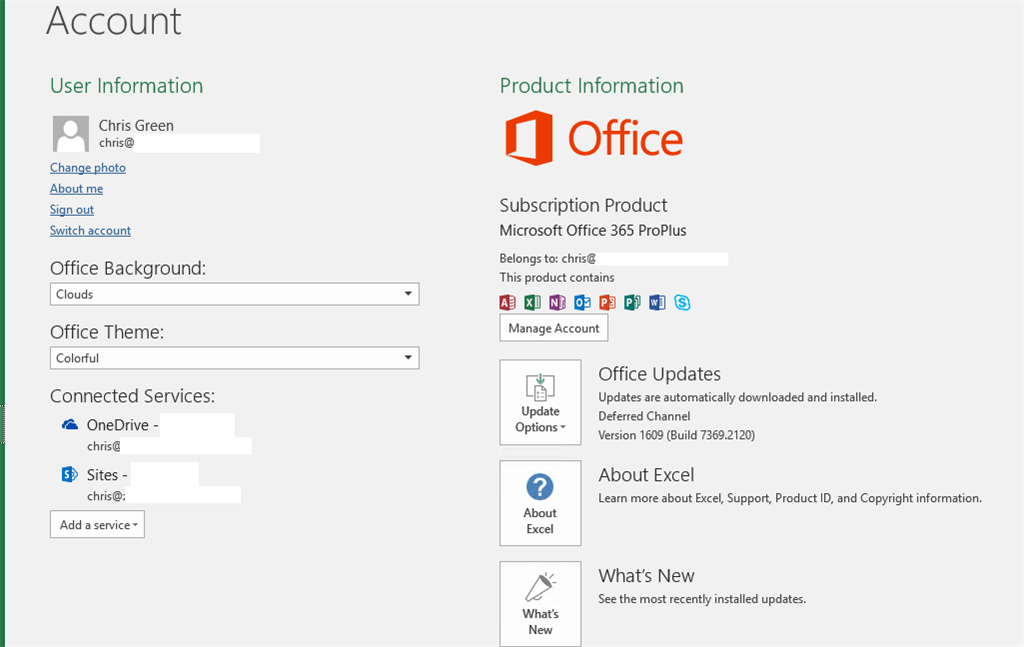The height and width of the screenshot is (647, 1024).
Task: Click the About Excel heading text
Action: (x=647, y=475)
